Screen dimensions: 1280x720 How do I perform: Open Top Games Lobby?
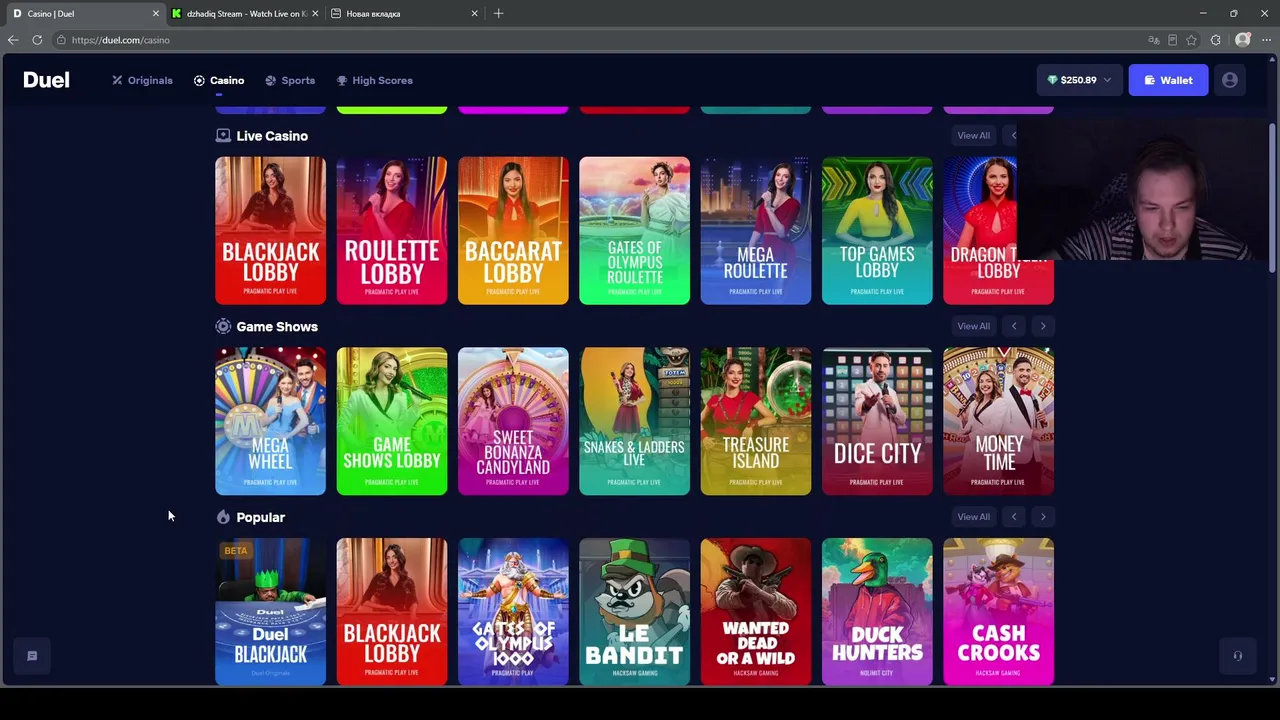click(877, 231)
